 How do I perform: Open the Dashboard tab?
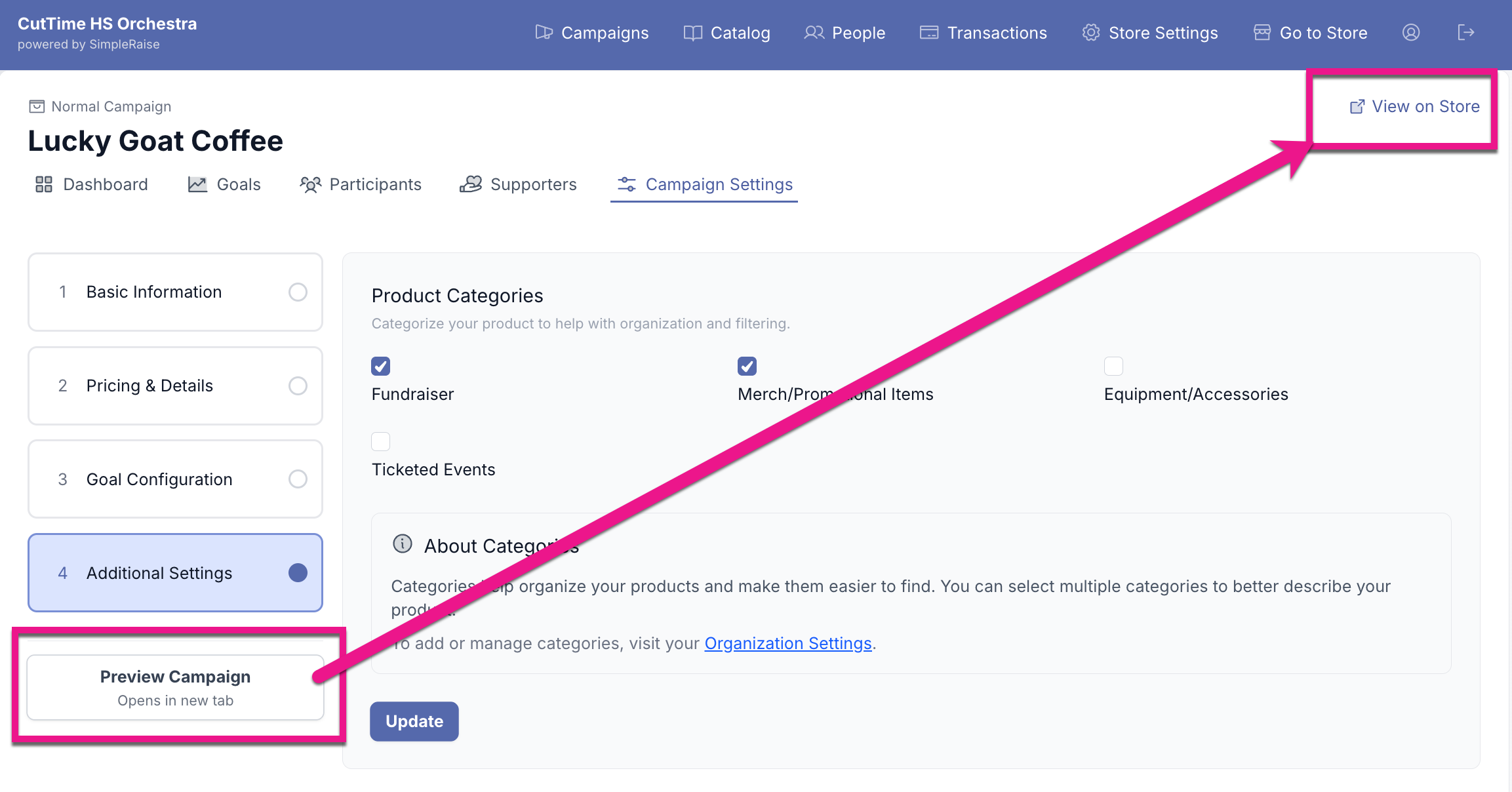[x=92, y=185]
